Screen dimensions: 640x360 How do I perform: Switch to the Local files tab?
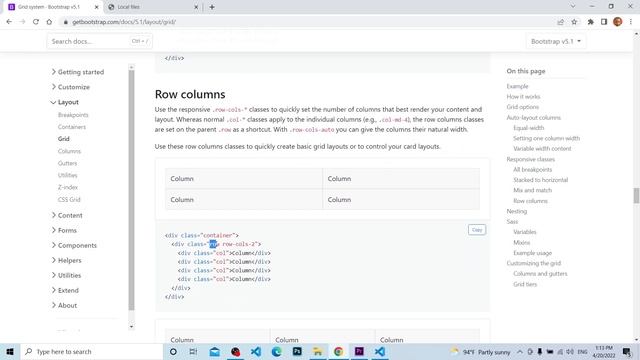tap(153, 7)
